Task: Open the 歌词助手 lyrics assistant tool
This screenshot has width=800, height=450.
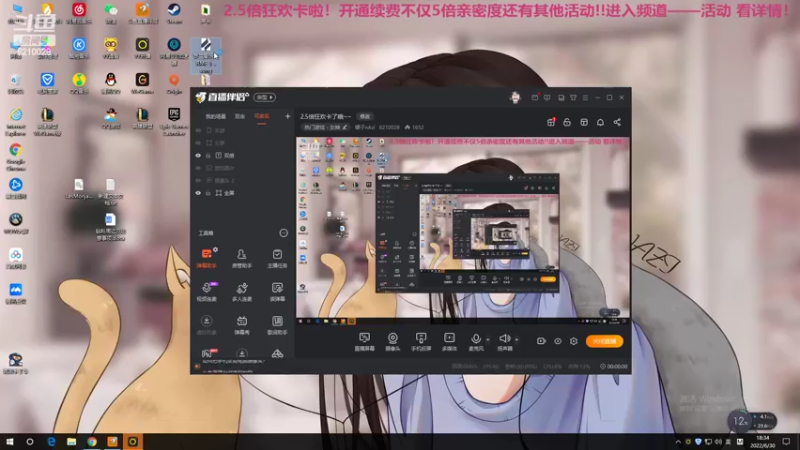Action: coord(277,325)
